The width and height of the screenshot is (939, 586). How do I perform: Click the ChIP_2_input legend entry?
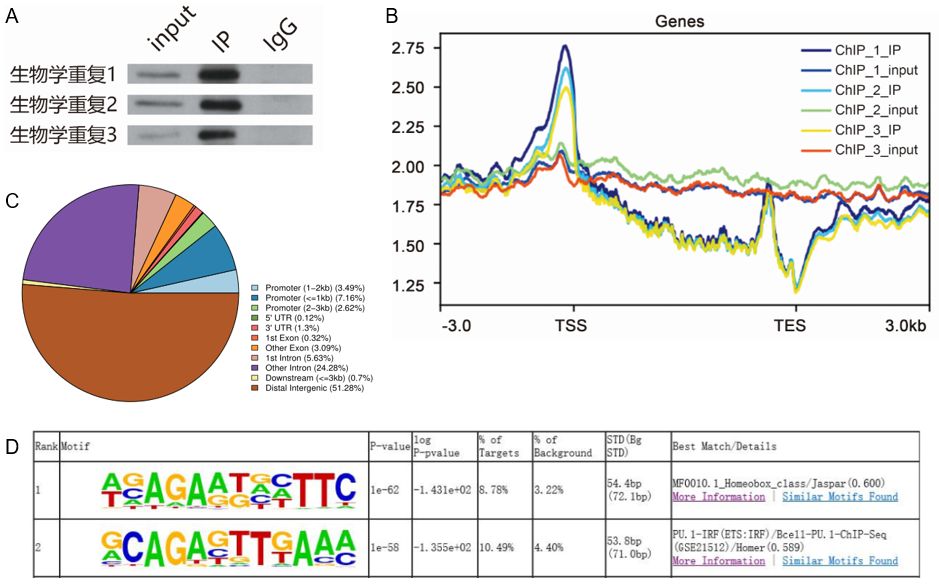click(x=878, y=109)
